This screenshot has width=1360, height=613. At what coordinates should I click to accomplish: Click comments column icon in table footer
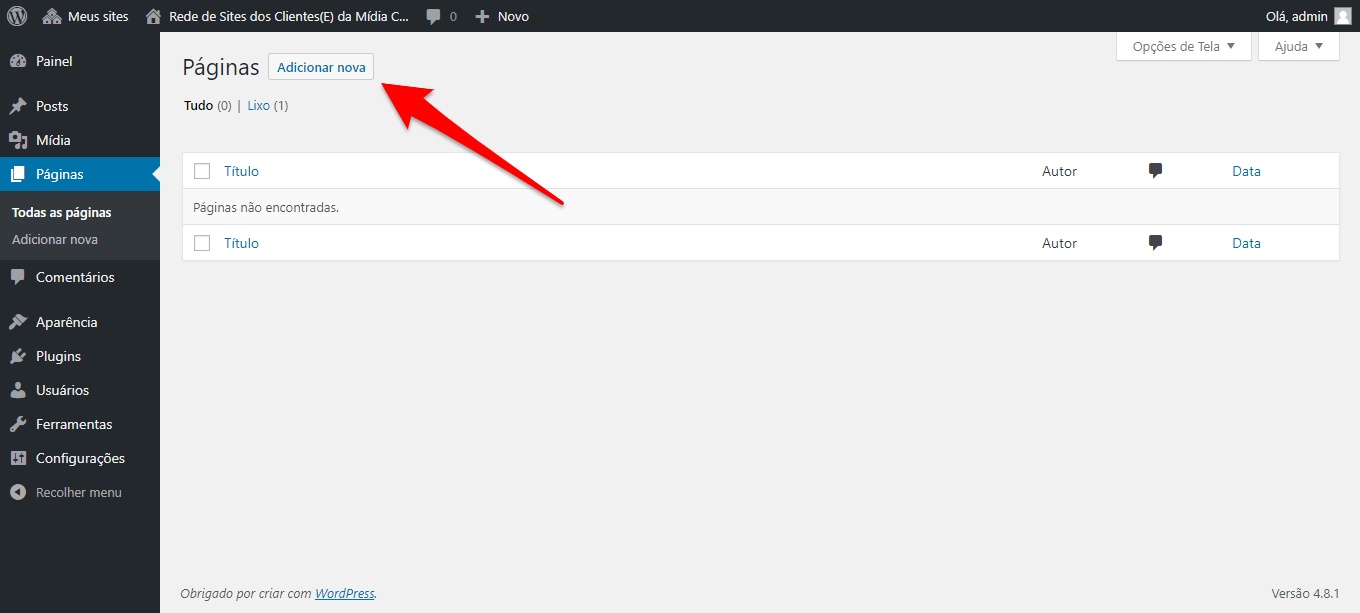(1155, 243)
